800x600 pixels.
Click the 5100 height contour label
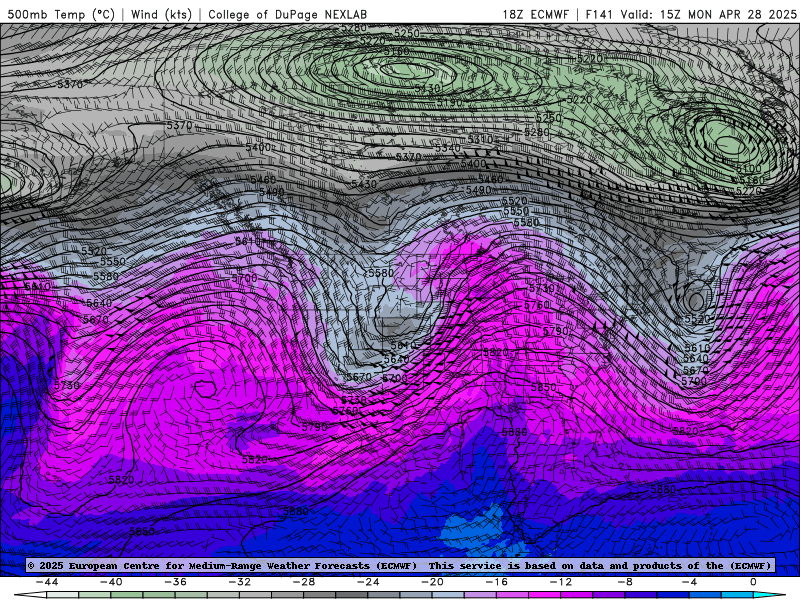tap(748, 168)
